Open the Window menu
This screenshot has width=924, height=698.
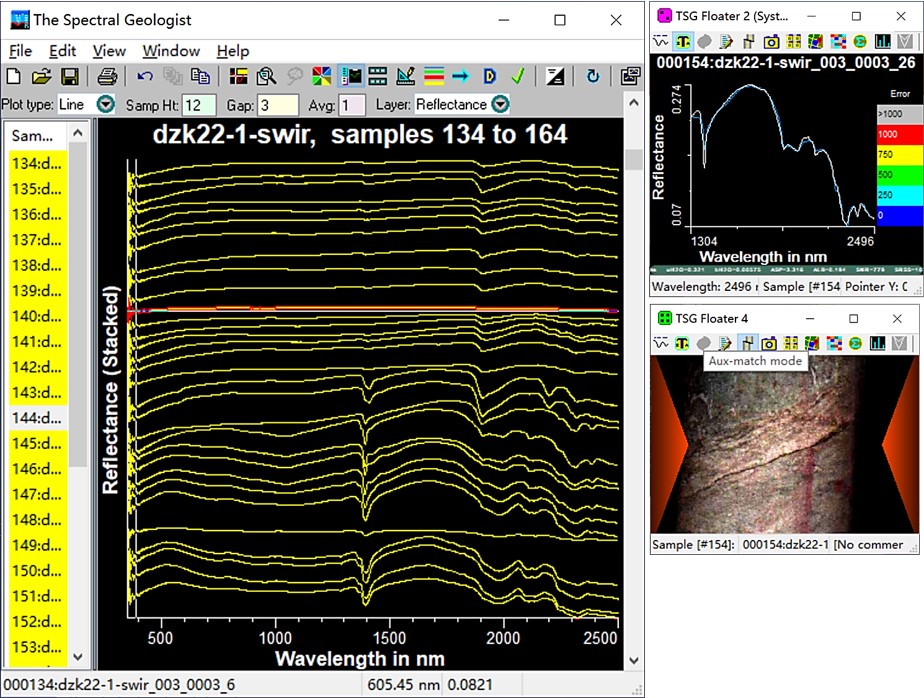170,51
